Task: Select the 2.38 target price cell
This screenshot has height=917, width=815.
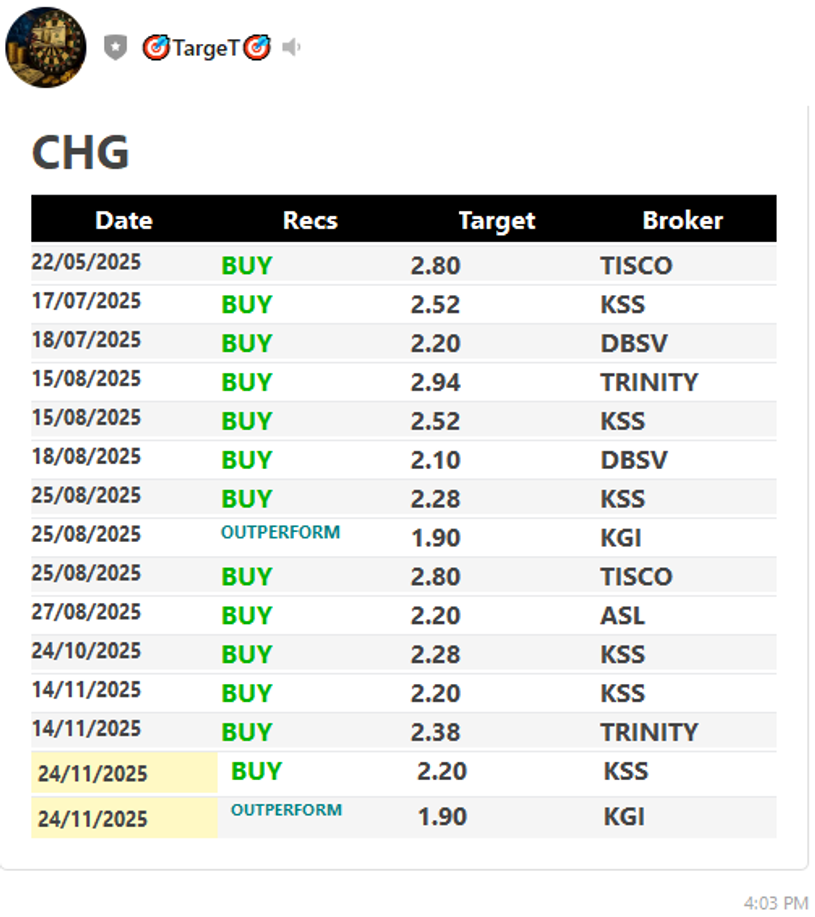Action: [435, 732]
